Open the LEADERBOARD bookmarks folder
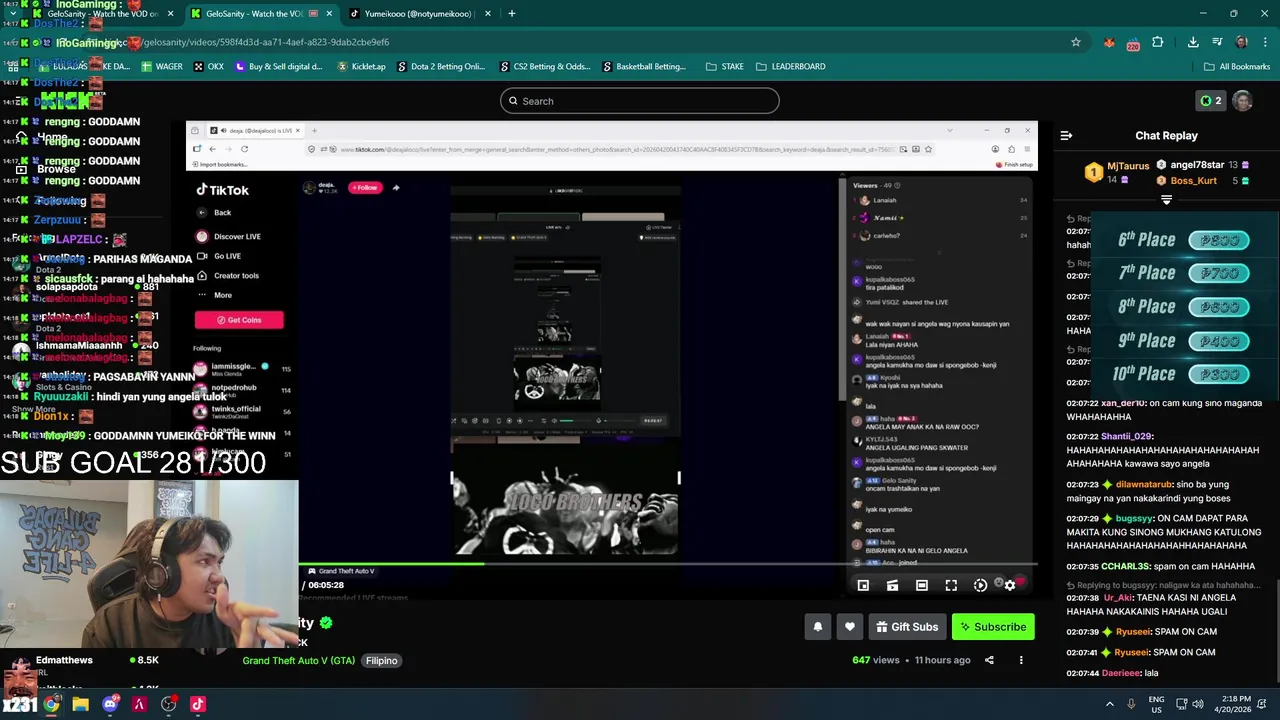 [x=790, y=67]
